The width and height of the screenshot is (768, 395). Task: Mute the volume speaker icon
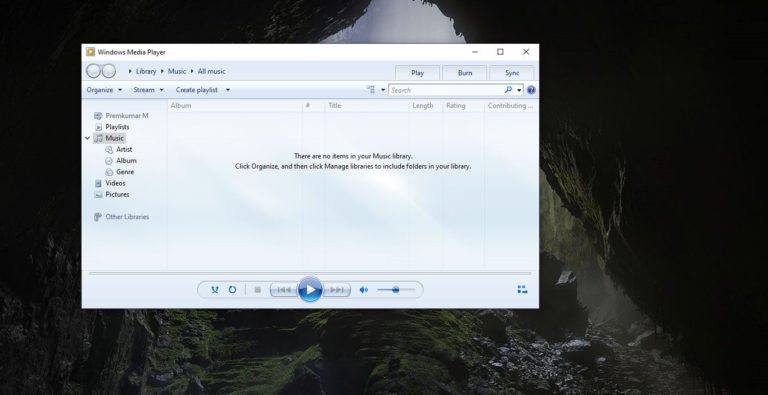pyautogui.click(x=363, y=290)
